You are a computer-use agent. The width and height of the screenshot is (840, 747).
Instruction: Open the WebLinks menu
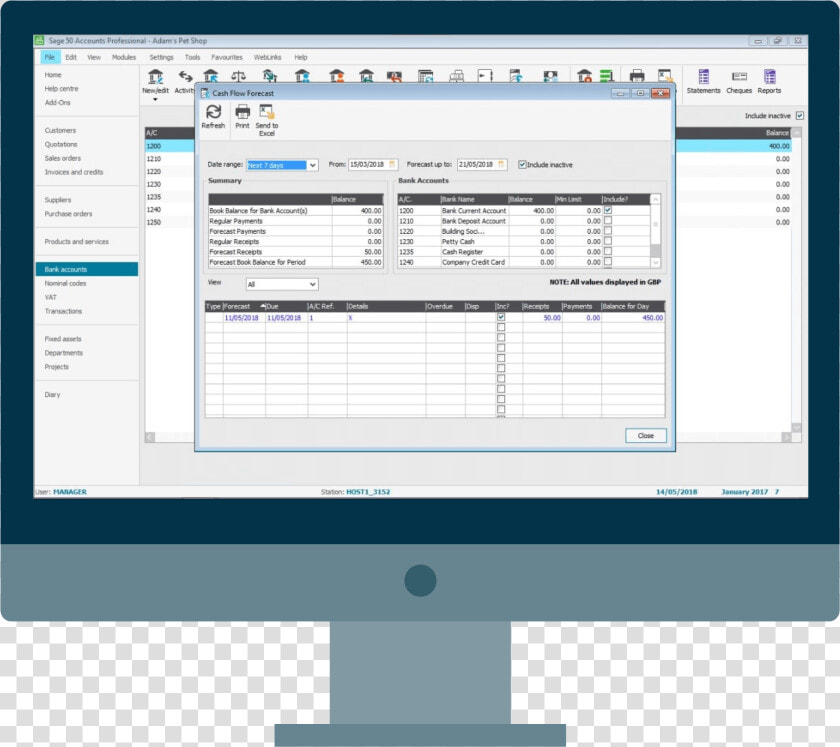[267, 57]
